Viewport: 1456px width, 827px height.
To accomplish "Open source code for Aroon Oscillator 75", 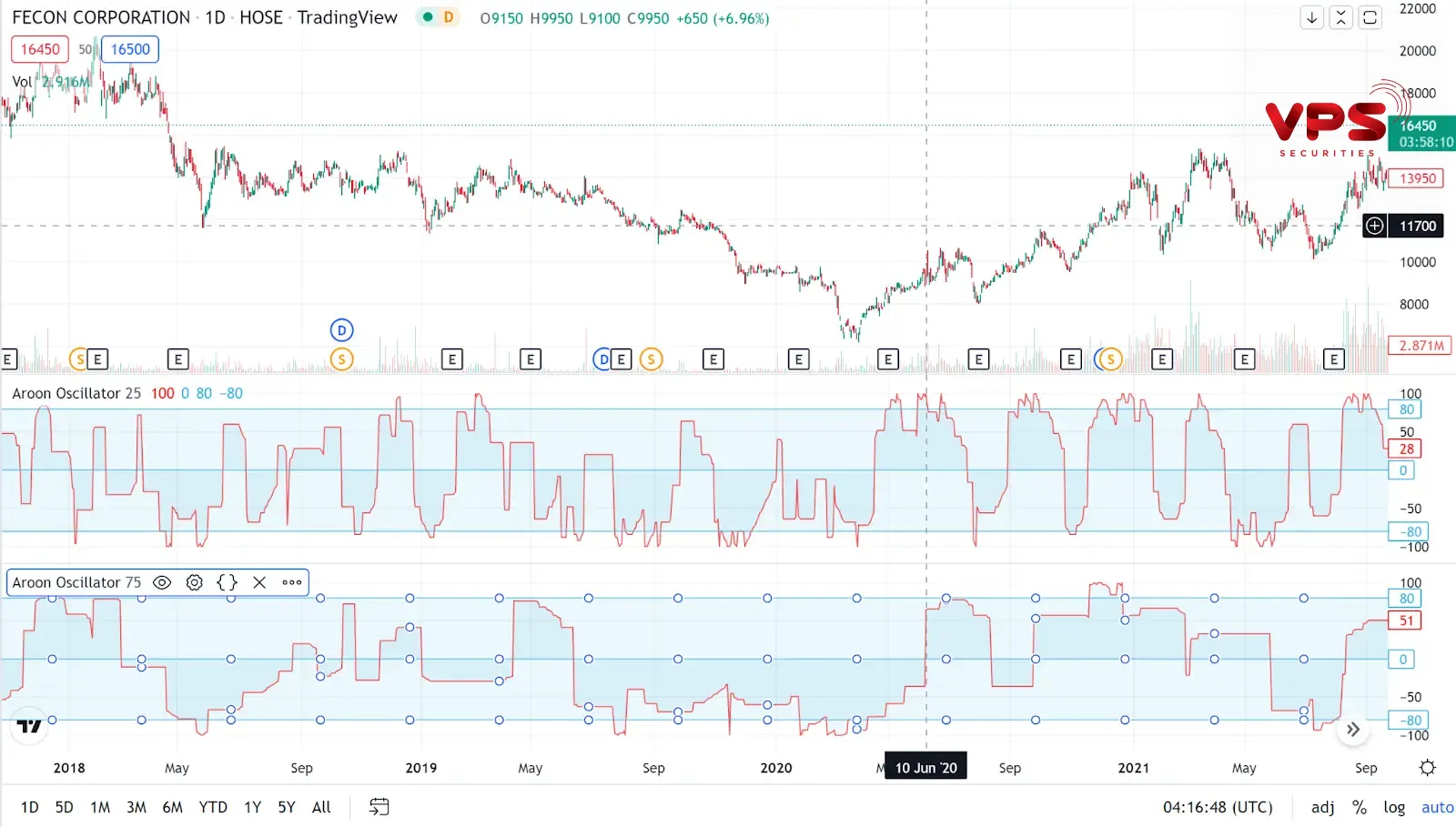I will [227, 582].
